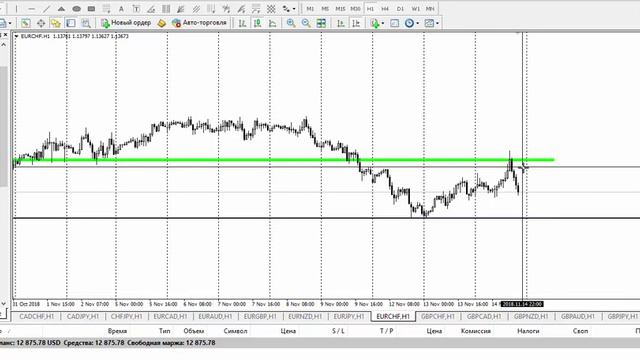Click the Новый ордер button
Image resolution: width=640 pixels, height=360 pixels.
(126, 23)
